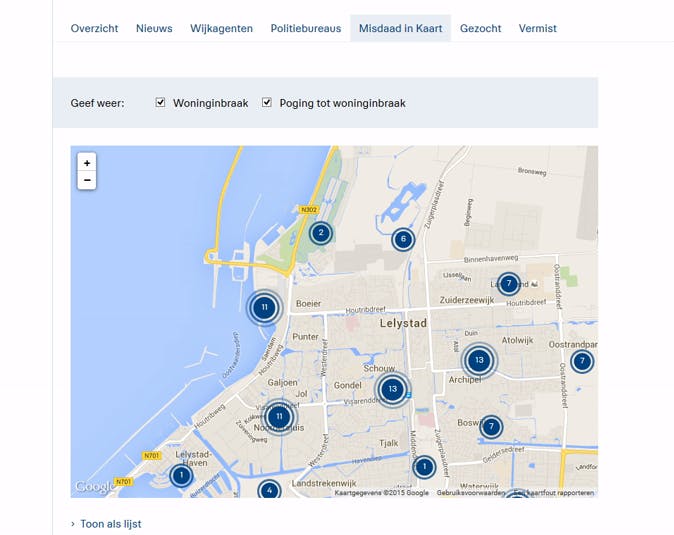This screenshot has width=674, height=535.
Task: Select cluster marker 4 near Landstrekenwijk
Action: (269, 490)
